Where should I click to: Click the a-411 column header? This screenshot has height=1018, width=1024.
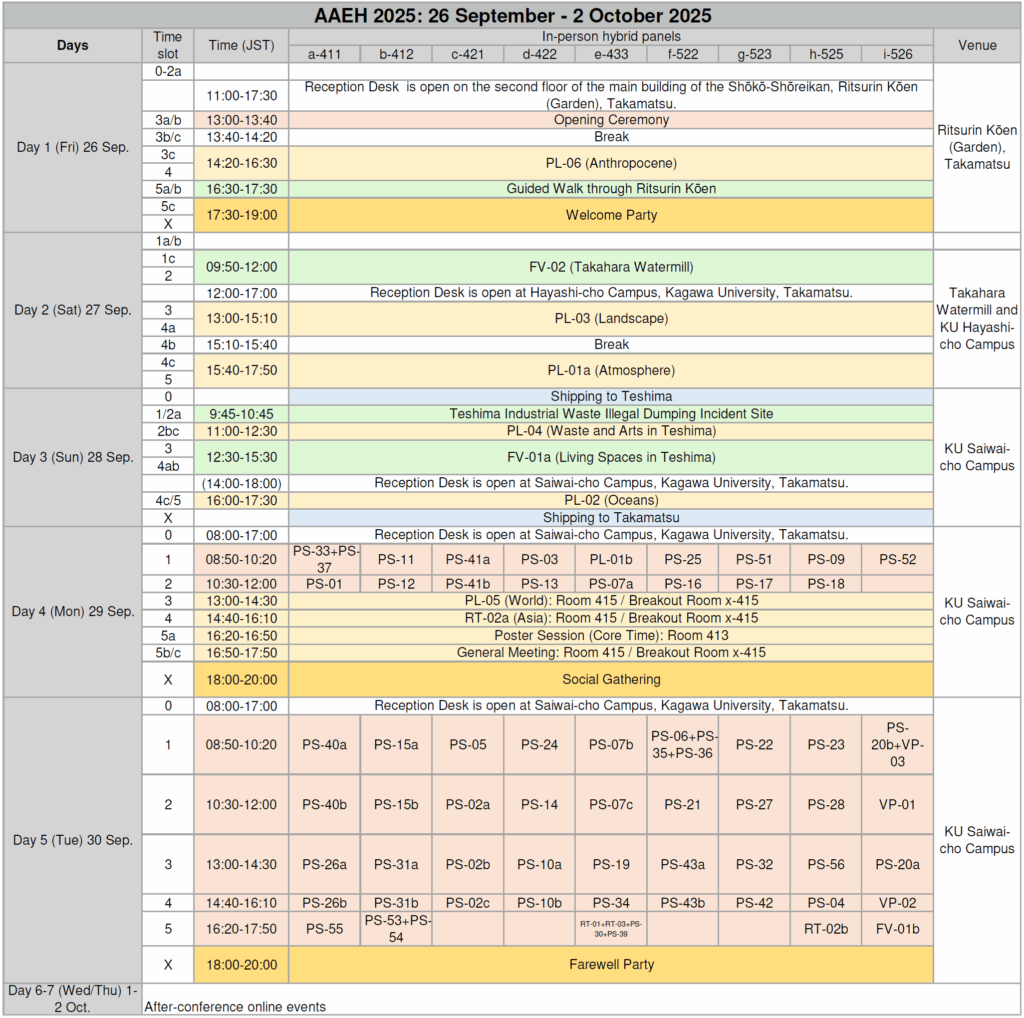324,54
